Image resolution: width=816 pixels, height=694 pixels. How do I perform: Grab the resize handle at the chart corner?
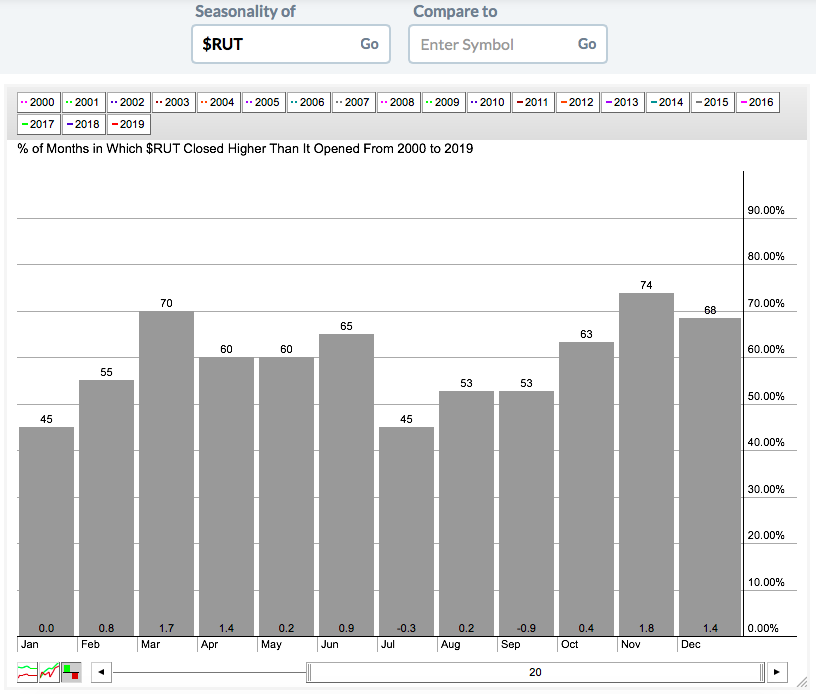tap(802, 682)
